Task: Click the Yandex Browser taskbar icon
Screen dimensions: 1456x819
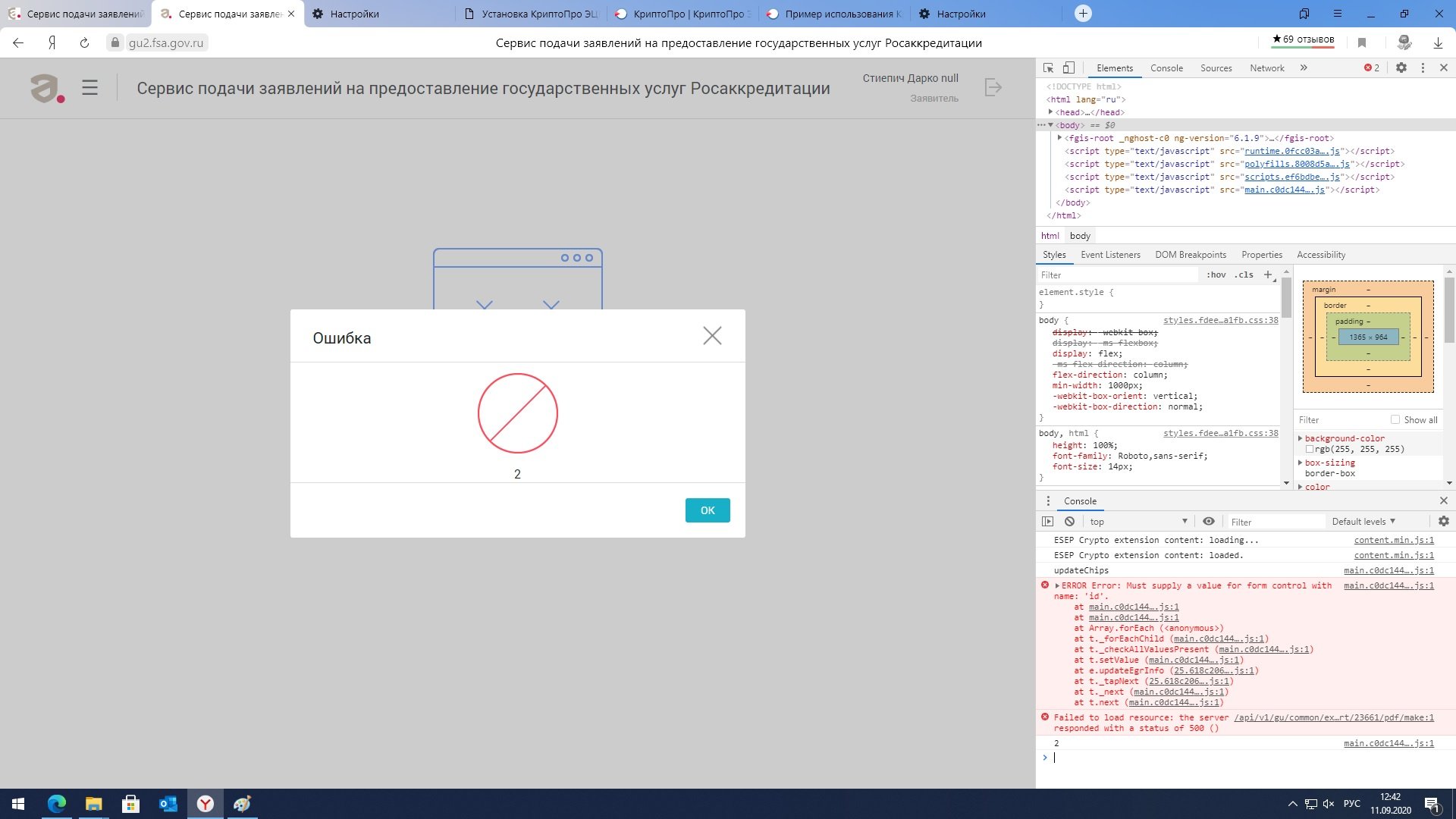Action: click(x=205, y=804)
